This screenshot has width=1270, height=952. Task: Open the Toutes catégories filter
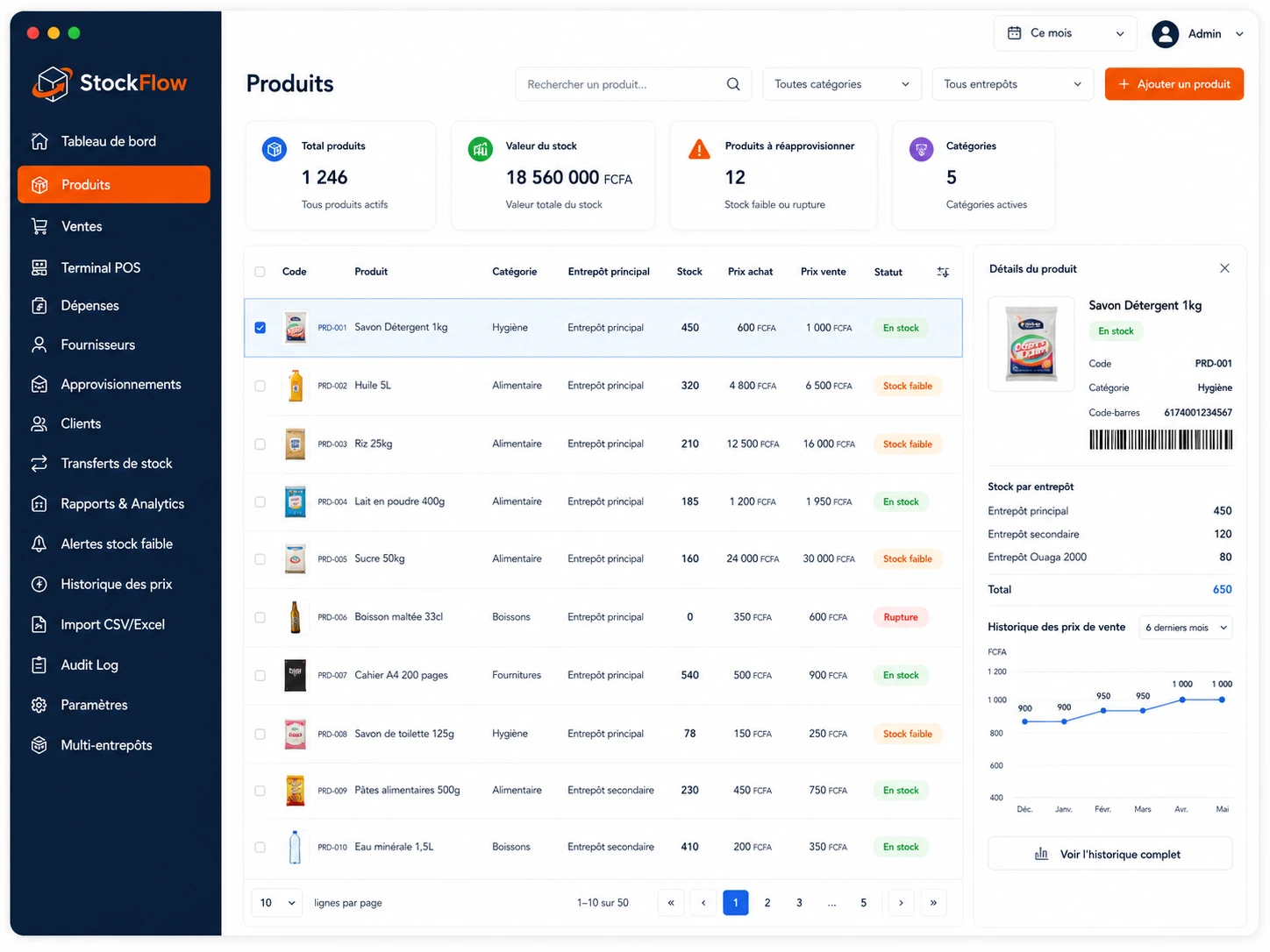pos(842,84)
